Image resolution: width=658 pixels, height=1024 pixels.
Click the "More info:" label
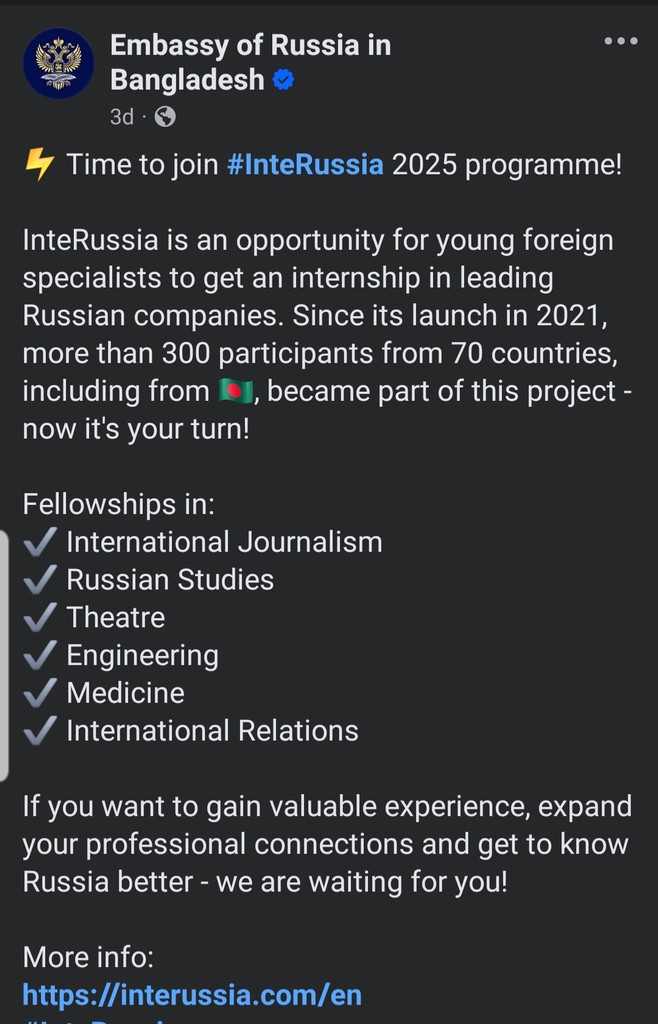[x=88, y=957]
